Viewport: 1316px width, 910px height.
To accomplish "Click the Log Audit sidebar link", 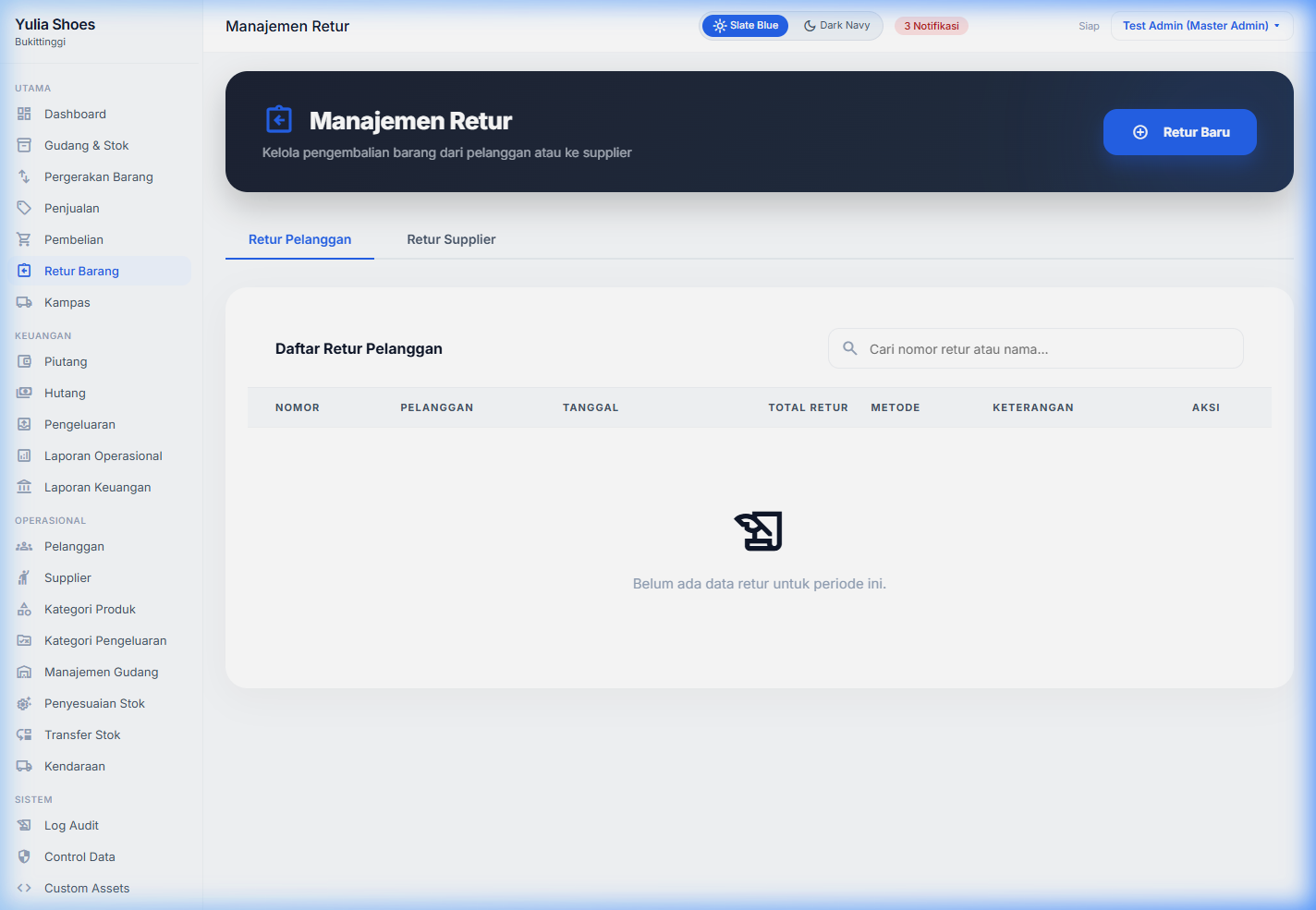I will point(98,825).
